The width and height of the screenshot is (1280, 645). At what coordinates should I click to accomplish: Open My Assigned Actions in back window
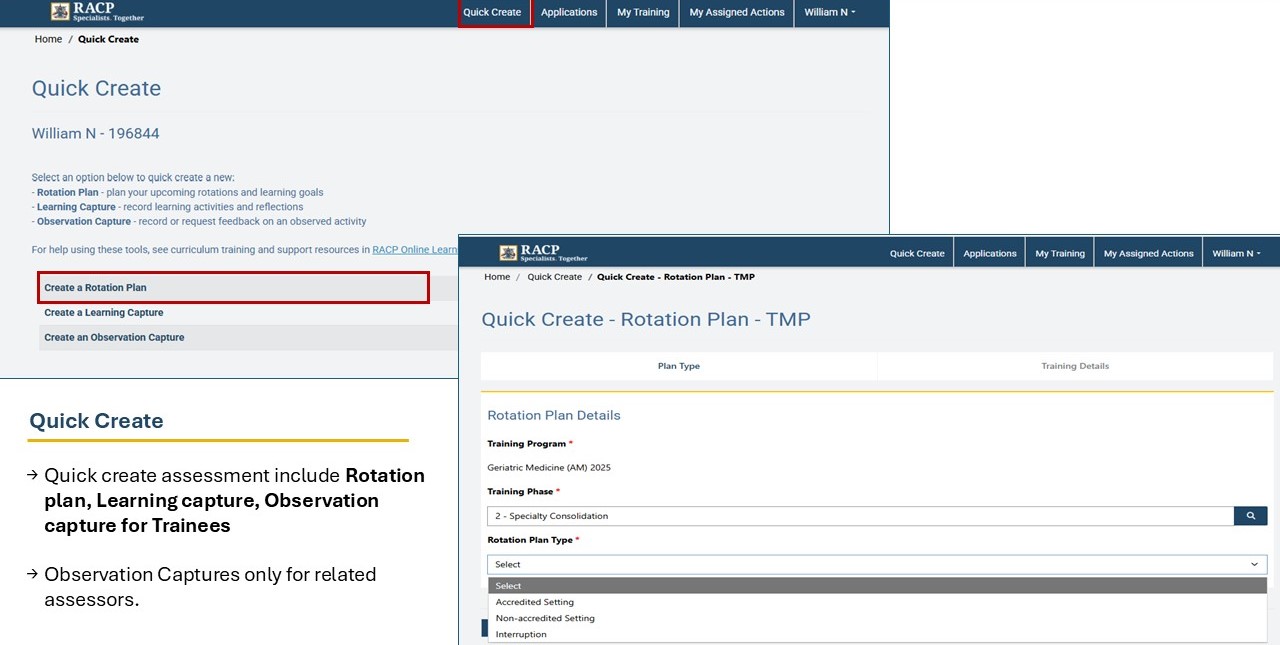[x=737, y=12]
